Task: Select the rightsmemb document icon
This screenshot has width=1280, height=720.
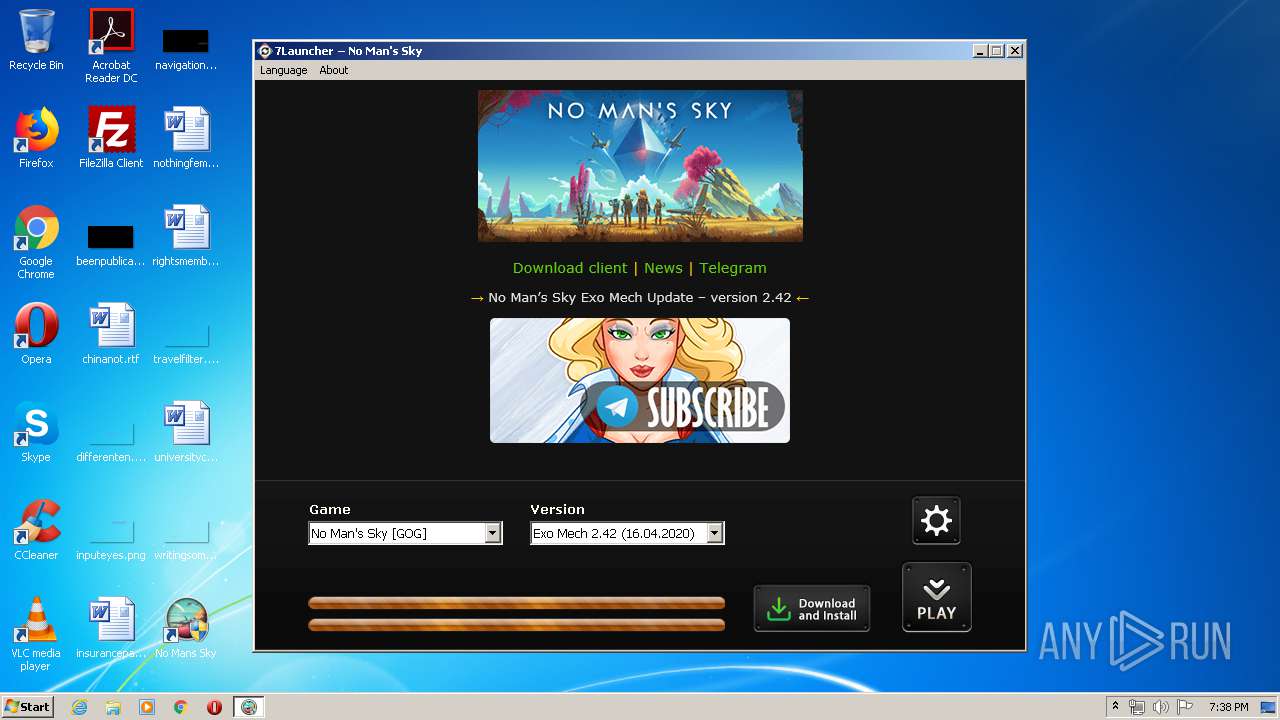Action: pyautogui.click(x=186, y=236)
